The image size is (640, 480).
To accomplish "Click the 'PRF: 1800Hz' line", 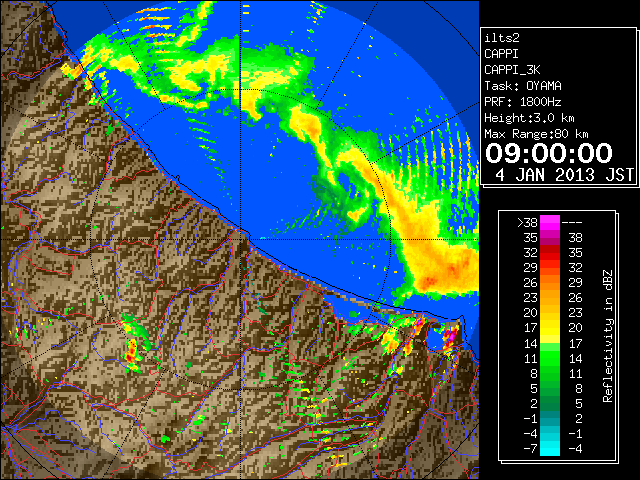I will (523, 102).
